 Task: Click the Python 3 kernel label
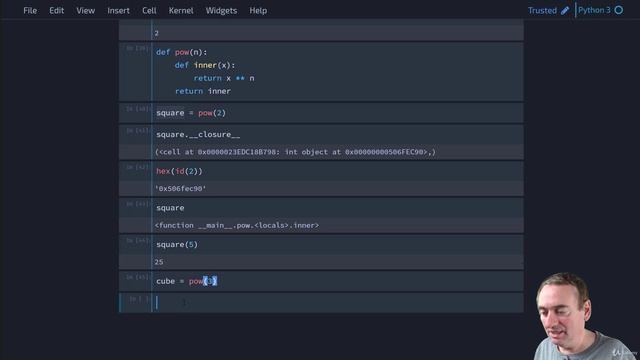click(x=594, y=10)
